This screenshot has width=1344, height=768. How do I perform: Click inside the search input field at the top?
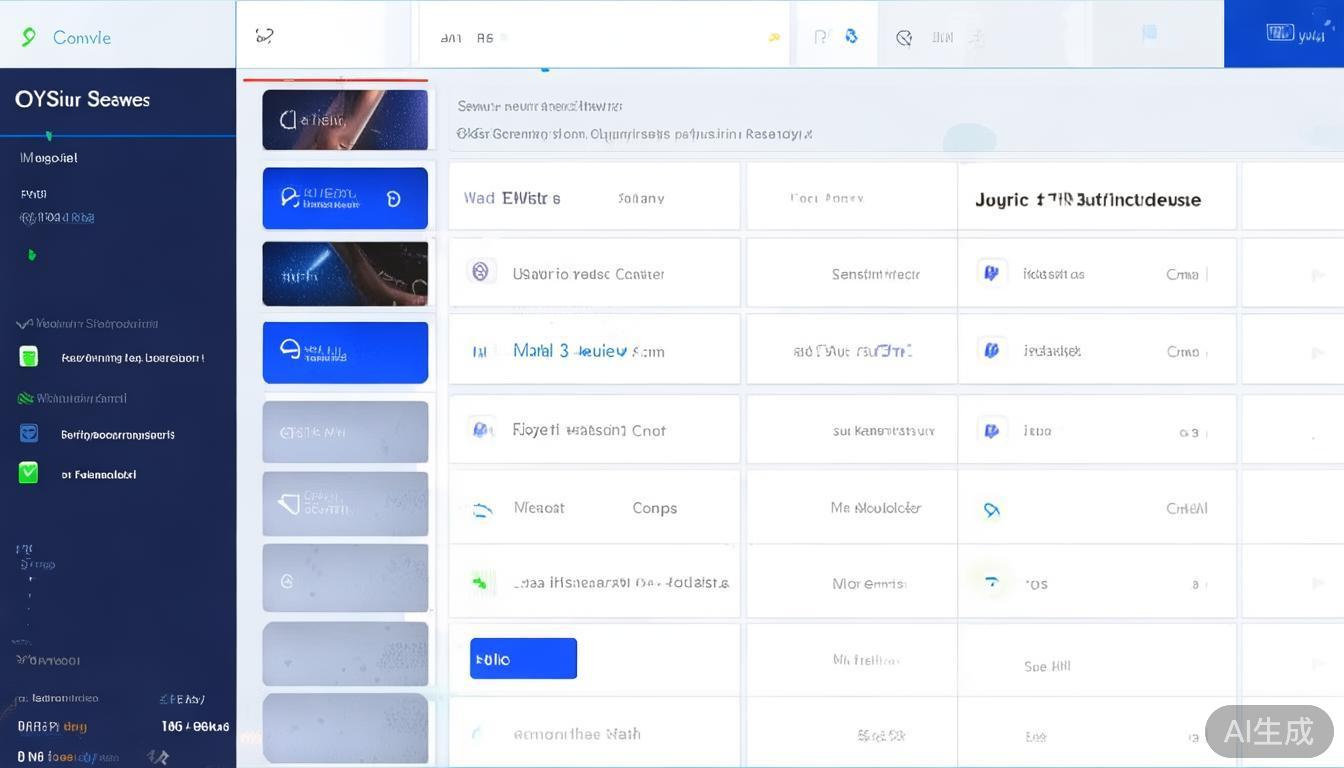pyautogui.click(x=600, y=37)
